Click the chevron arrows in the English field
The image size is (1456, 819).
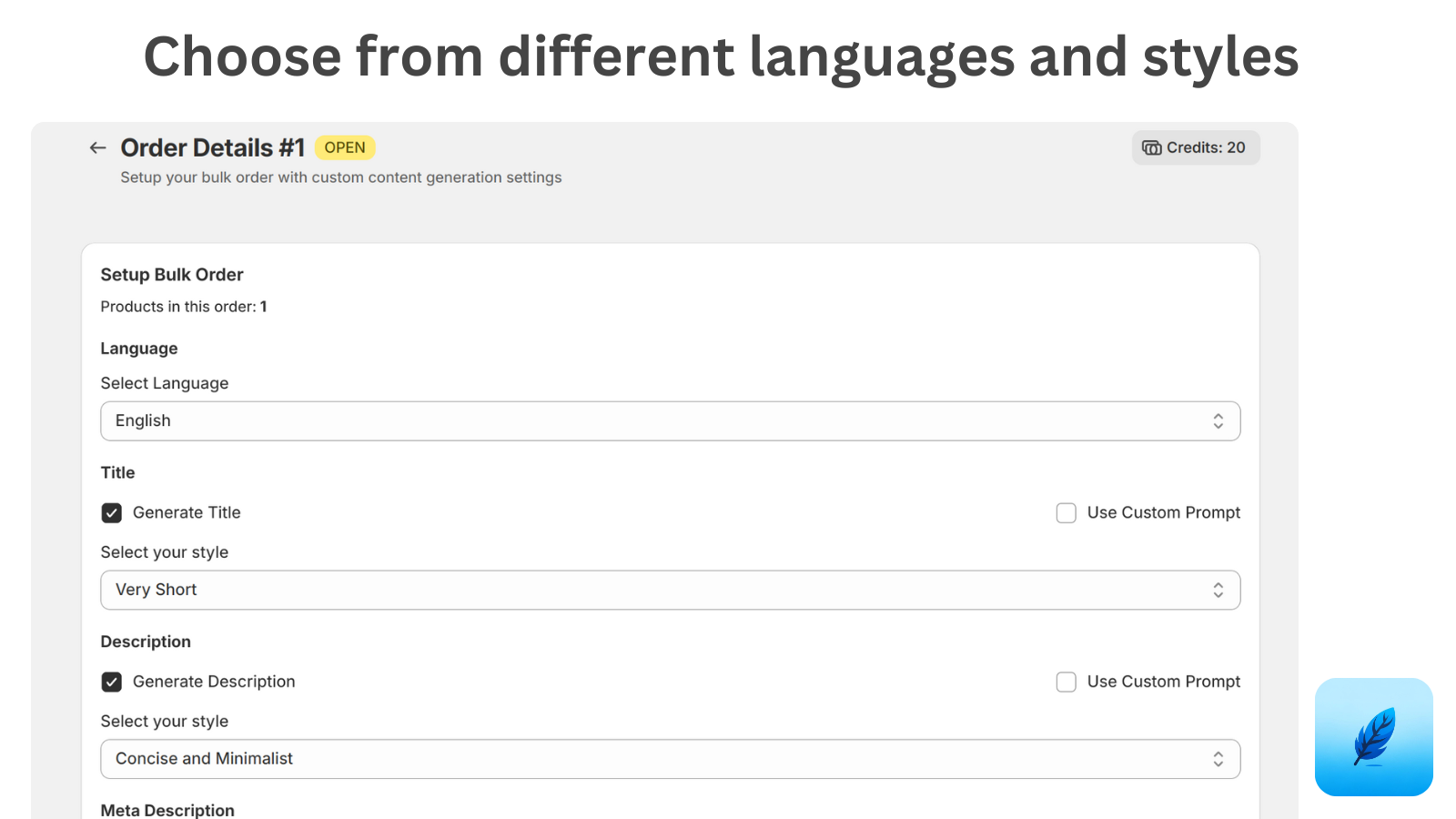[x=1218, y=421]
